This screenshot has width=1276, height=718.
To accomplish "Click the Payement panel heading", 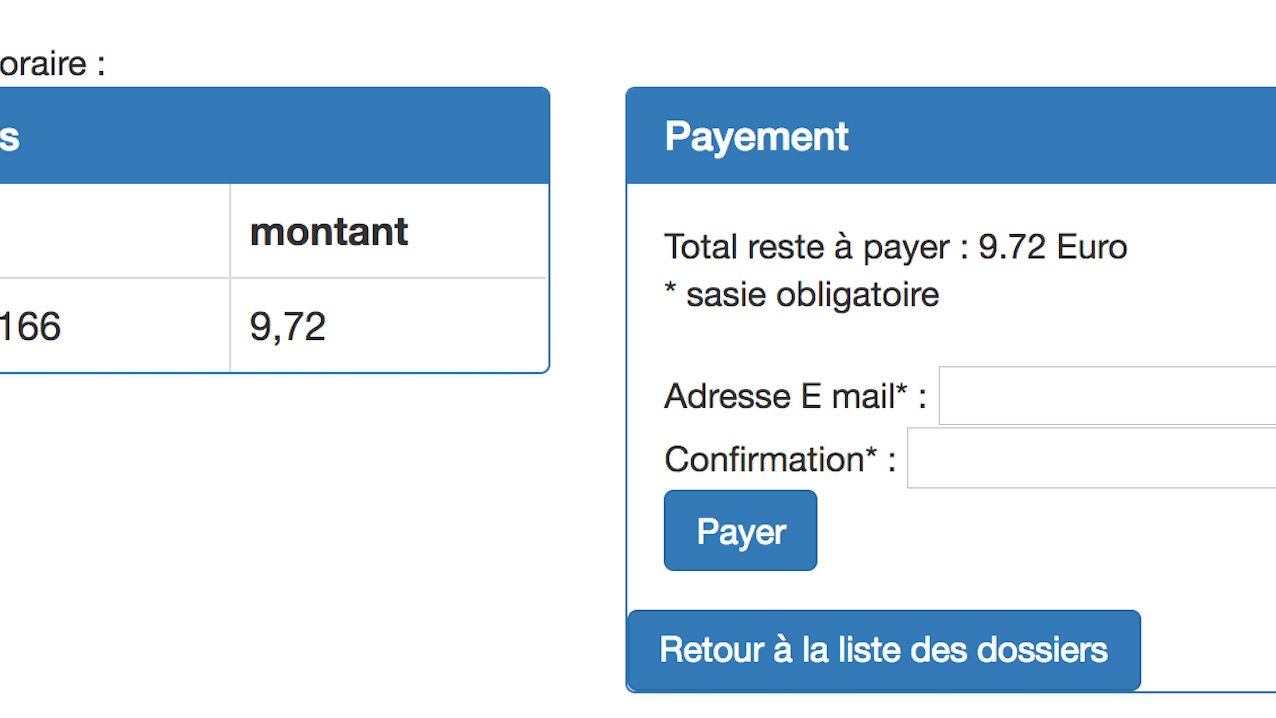I will (756, 136).
